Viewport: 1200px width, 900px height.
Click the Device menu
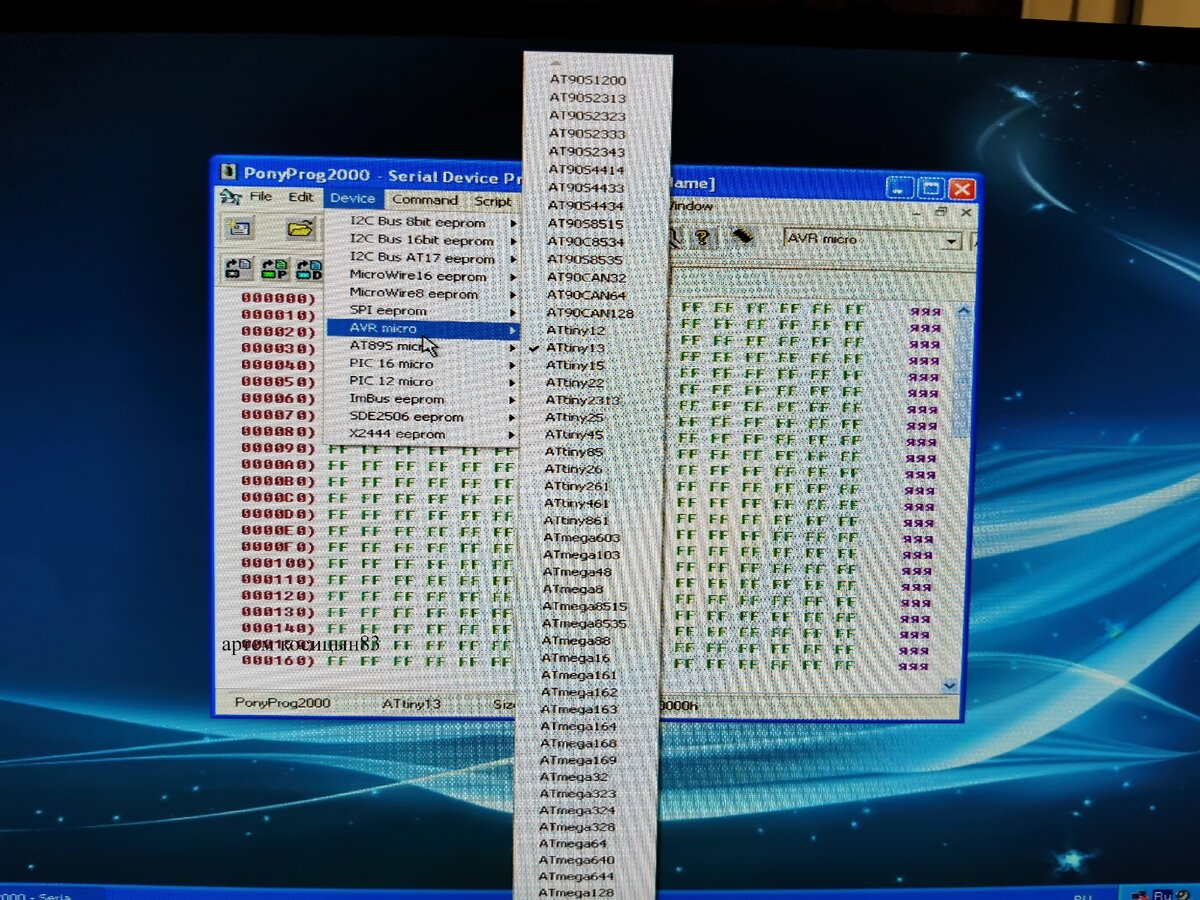click(x=352, y=198)
